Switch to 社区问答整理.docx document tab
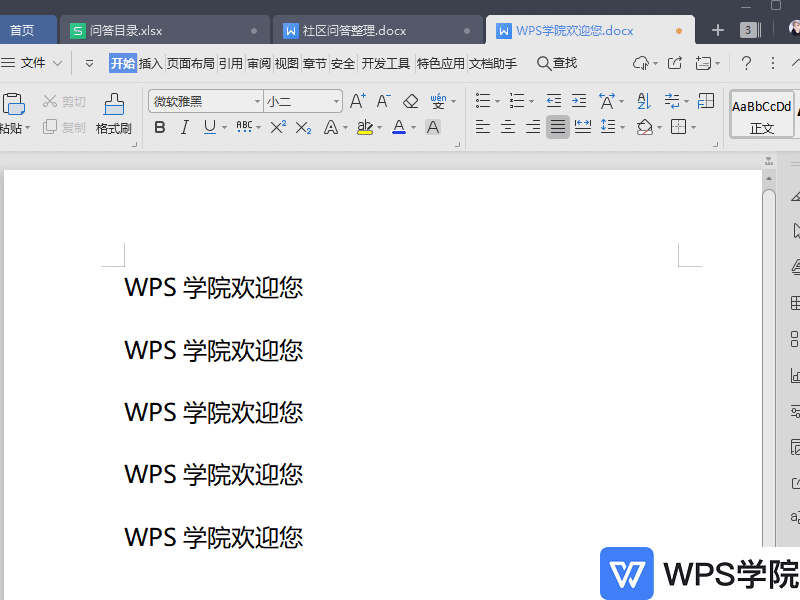This screenshot has height=600, width=800. coord(378,31)
